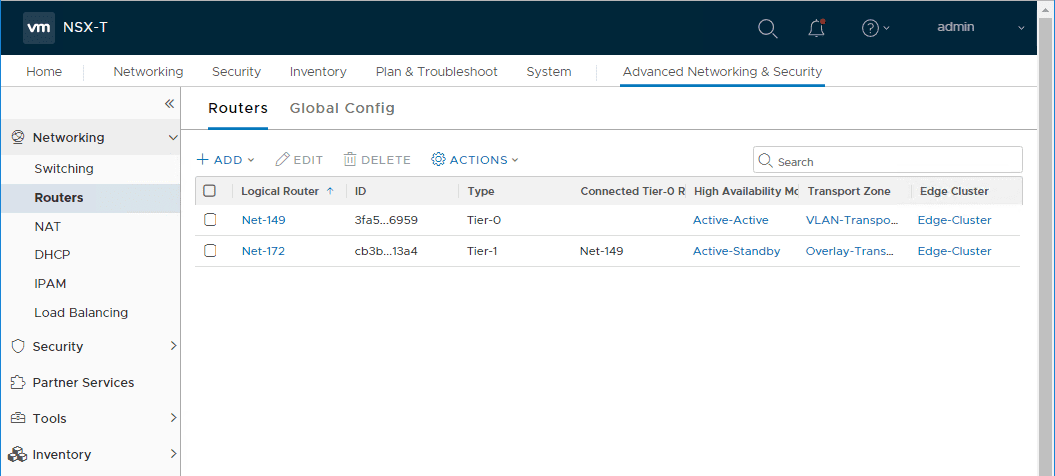1055x476 pixels.
Task: Open the admin user dropdown
Action: point(981,28)
